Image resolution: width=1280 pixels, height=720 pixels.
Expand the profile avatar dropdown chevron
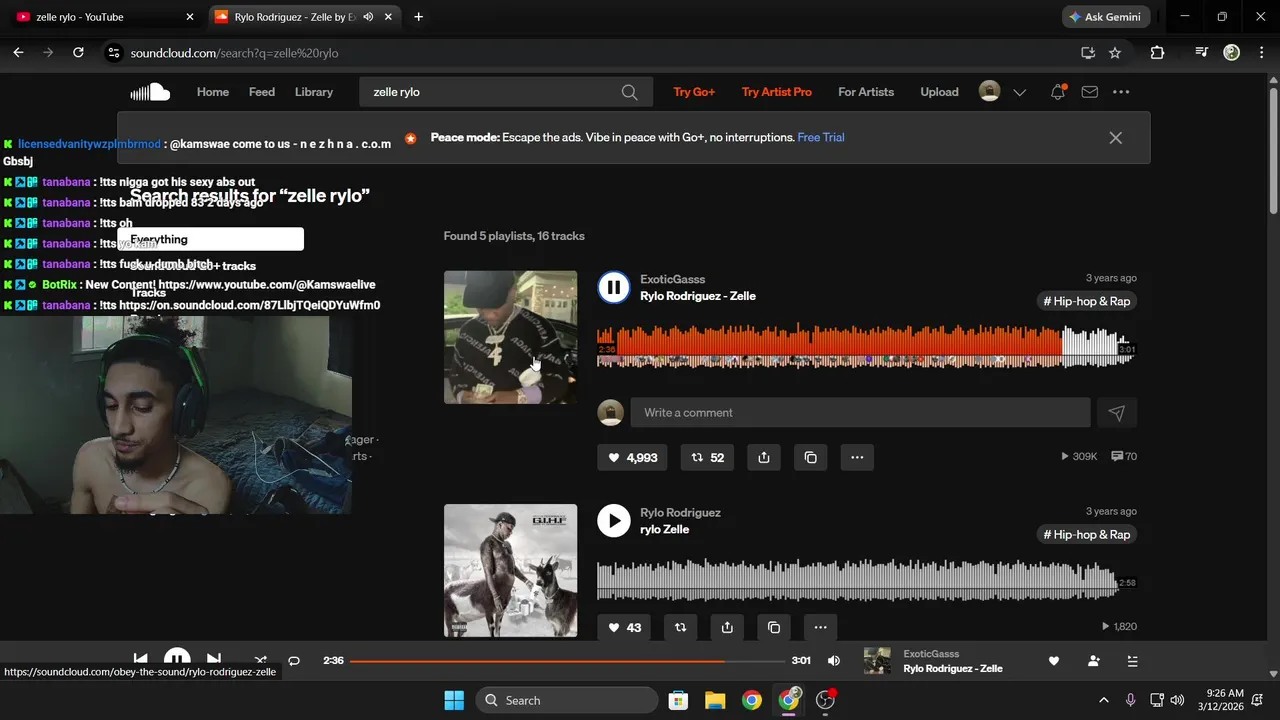[1019, 92]
